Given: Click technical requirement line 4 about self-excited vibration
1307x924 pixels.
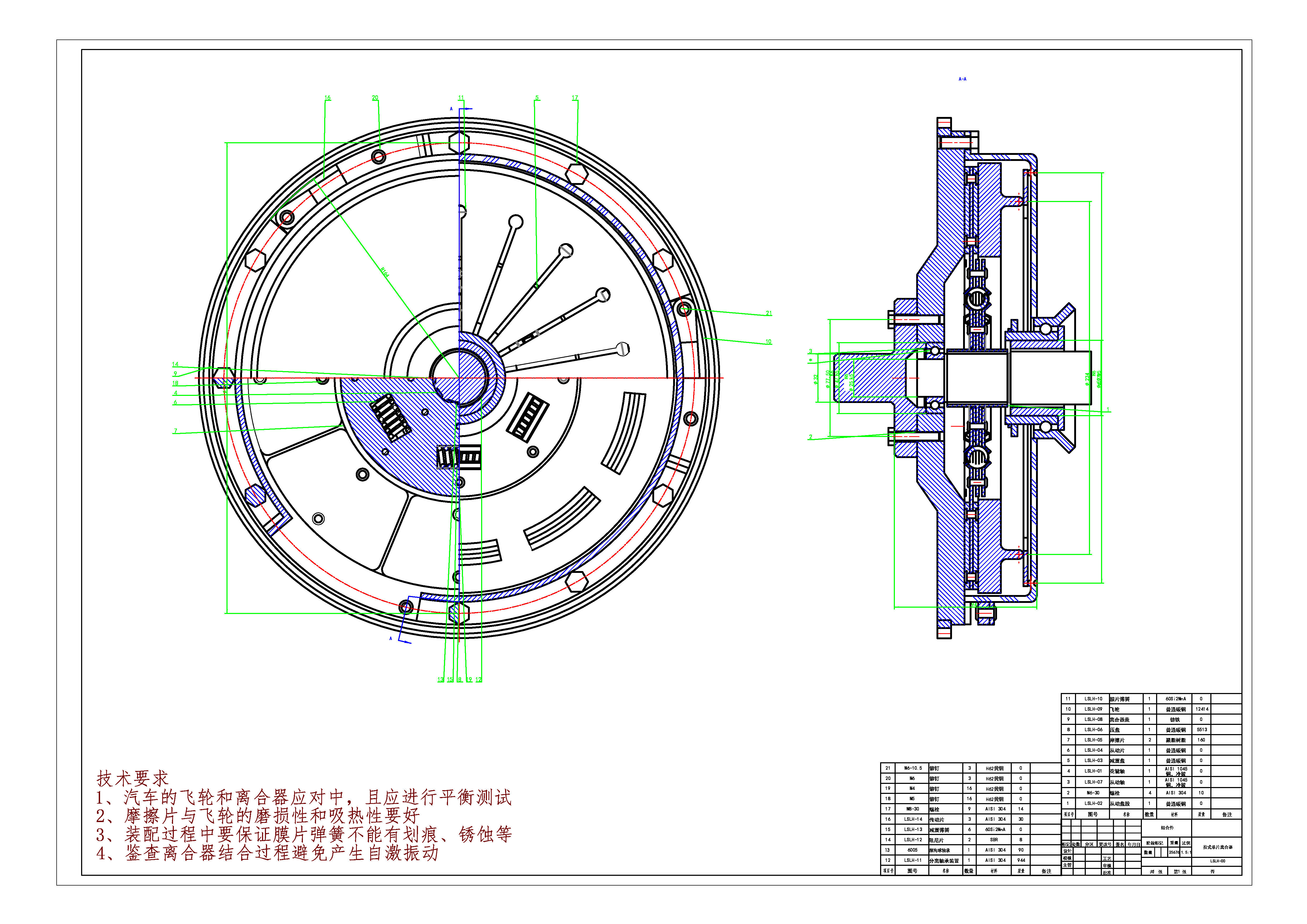Looking at the screenshot, I should click(268, 853).
